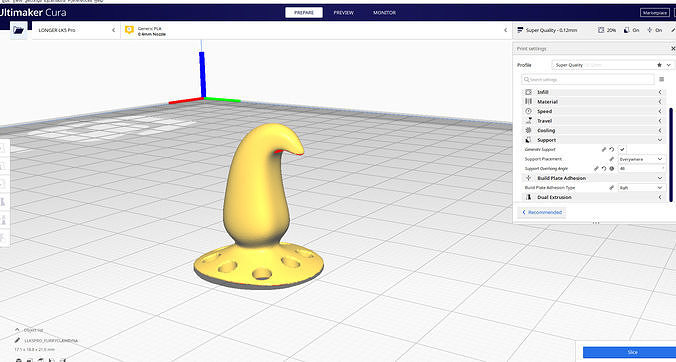The image size is (676, 362).
Task: Click the Build Plate Adhesion category icon
Action: [x=528, y=178]
